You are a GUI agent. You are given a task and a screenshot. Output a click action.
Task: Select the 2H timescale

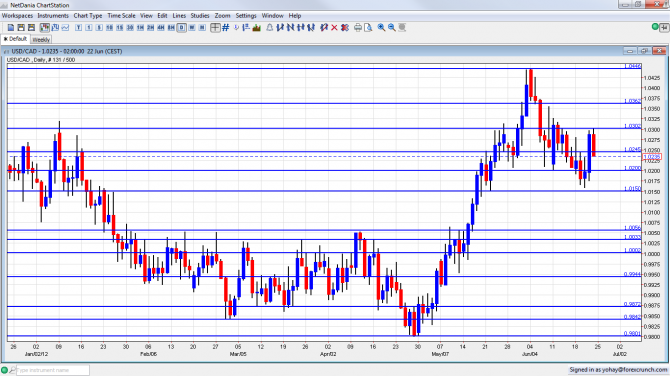[x=150, y=27]
